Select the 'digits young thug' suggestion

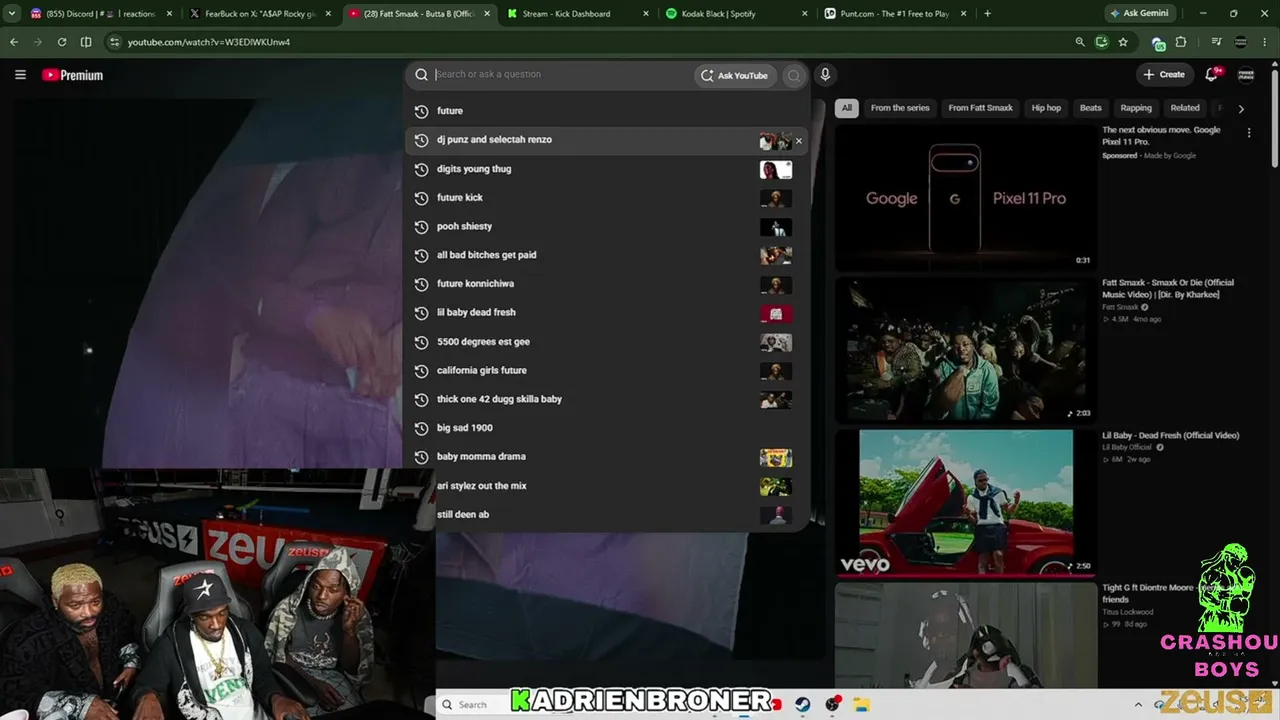click(x=607, y=169)
